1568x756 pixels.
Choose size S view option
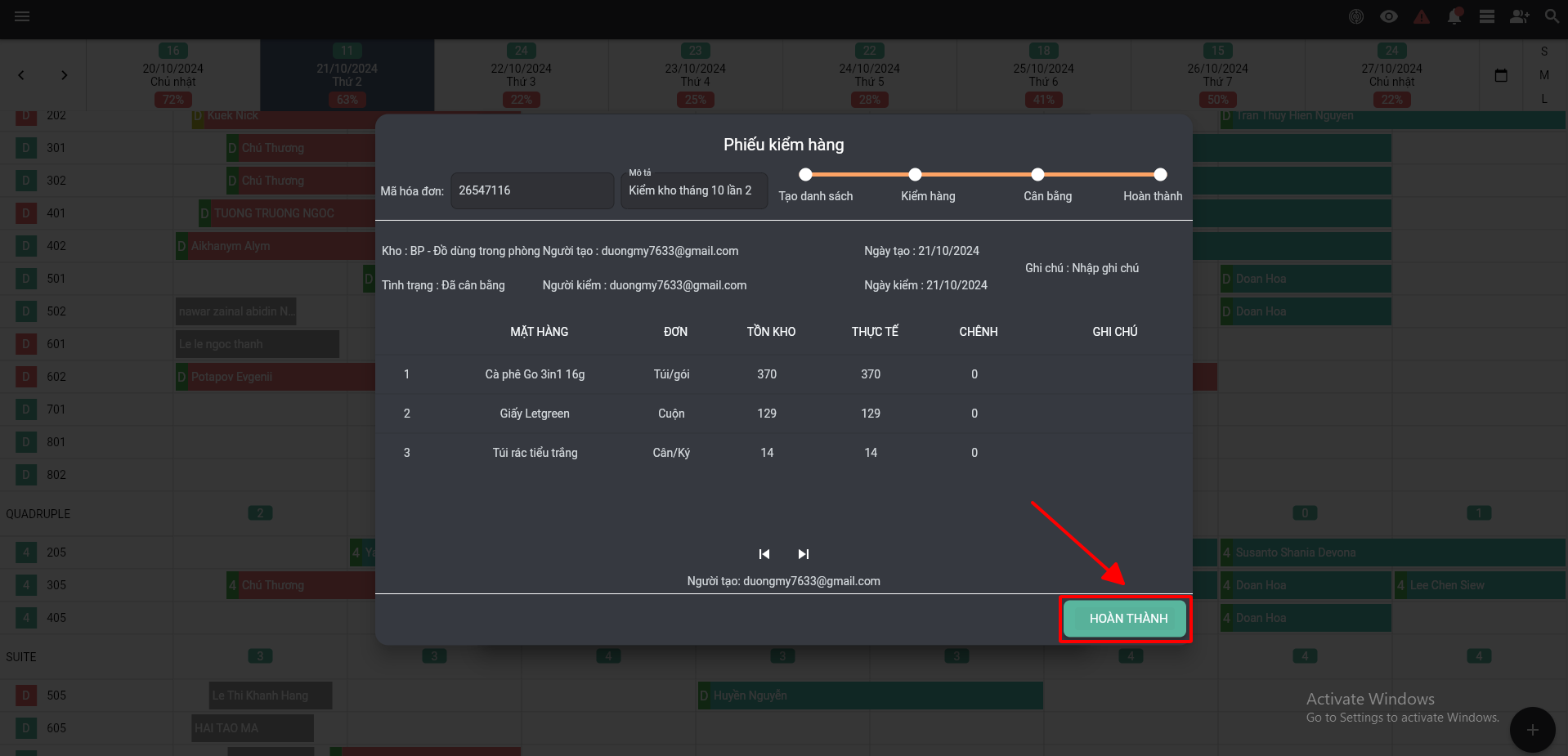tap(1544, 51)
